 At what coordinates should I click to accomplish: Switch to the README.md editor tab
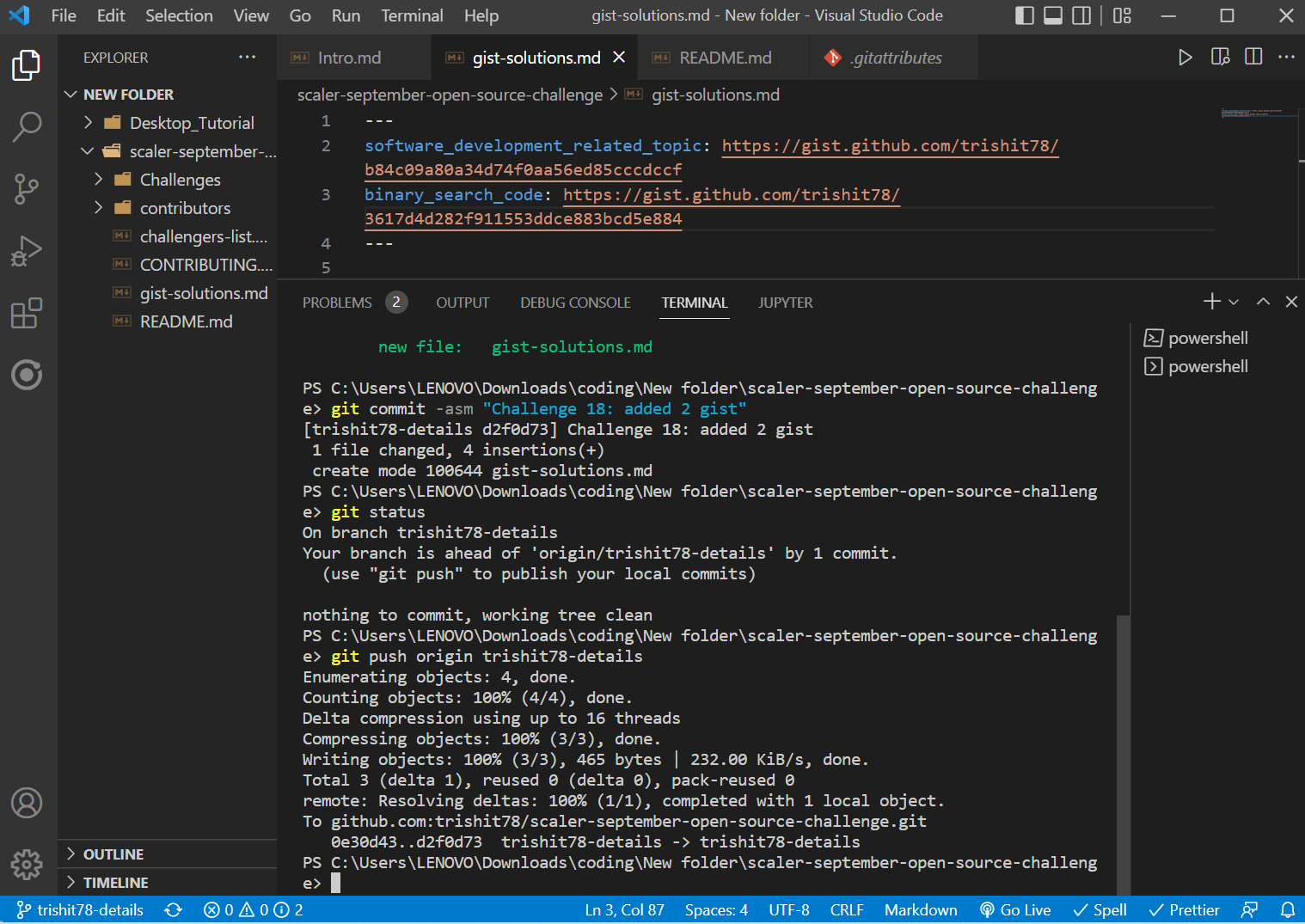coord(725,58)
